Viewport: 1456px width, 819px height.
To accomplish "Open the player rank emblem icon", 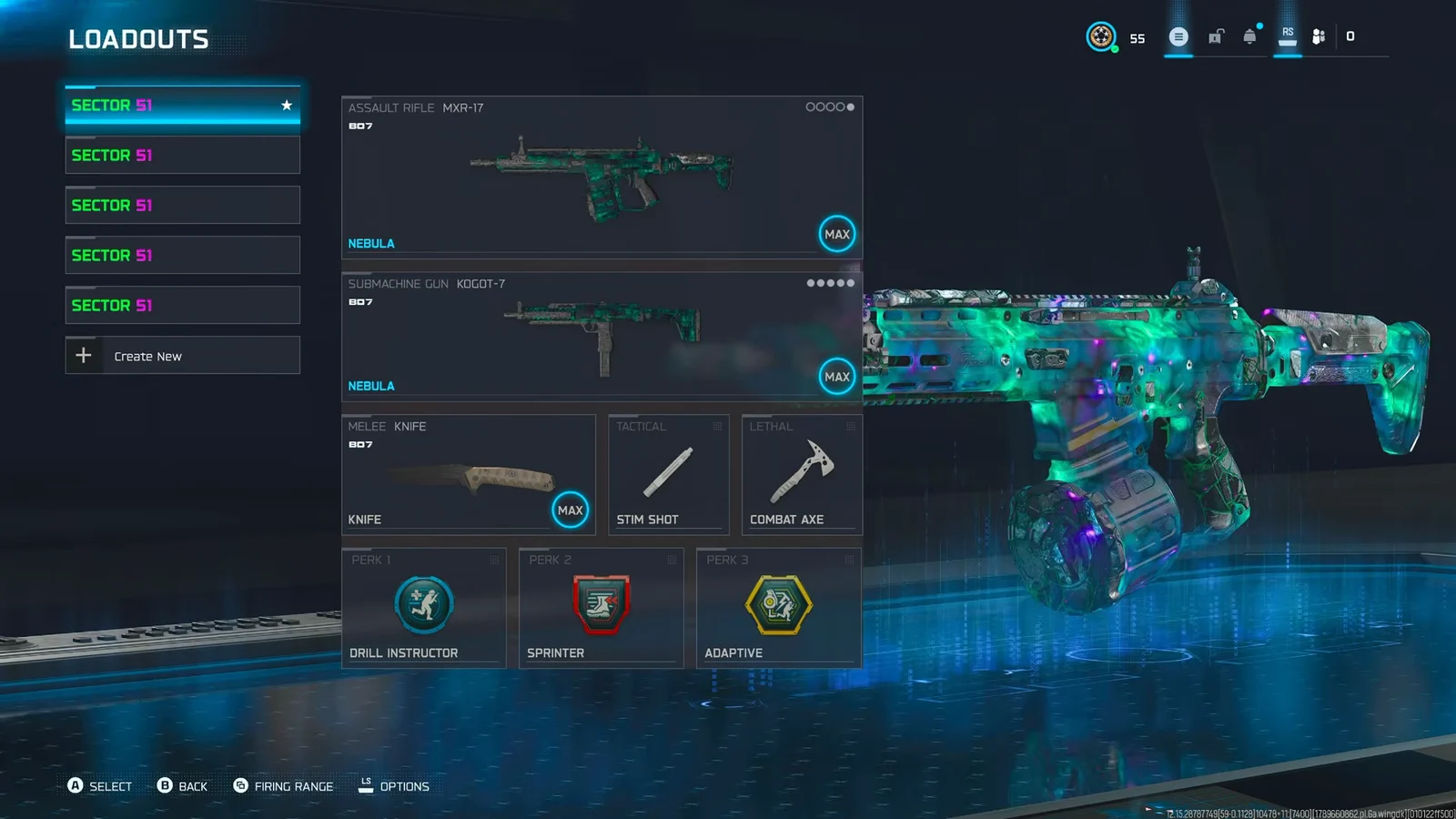I will [x=1101, y=36].
